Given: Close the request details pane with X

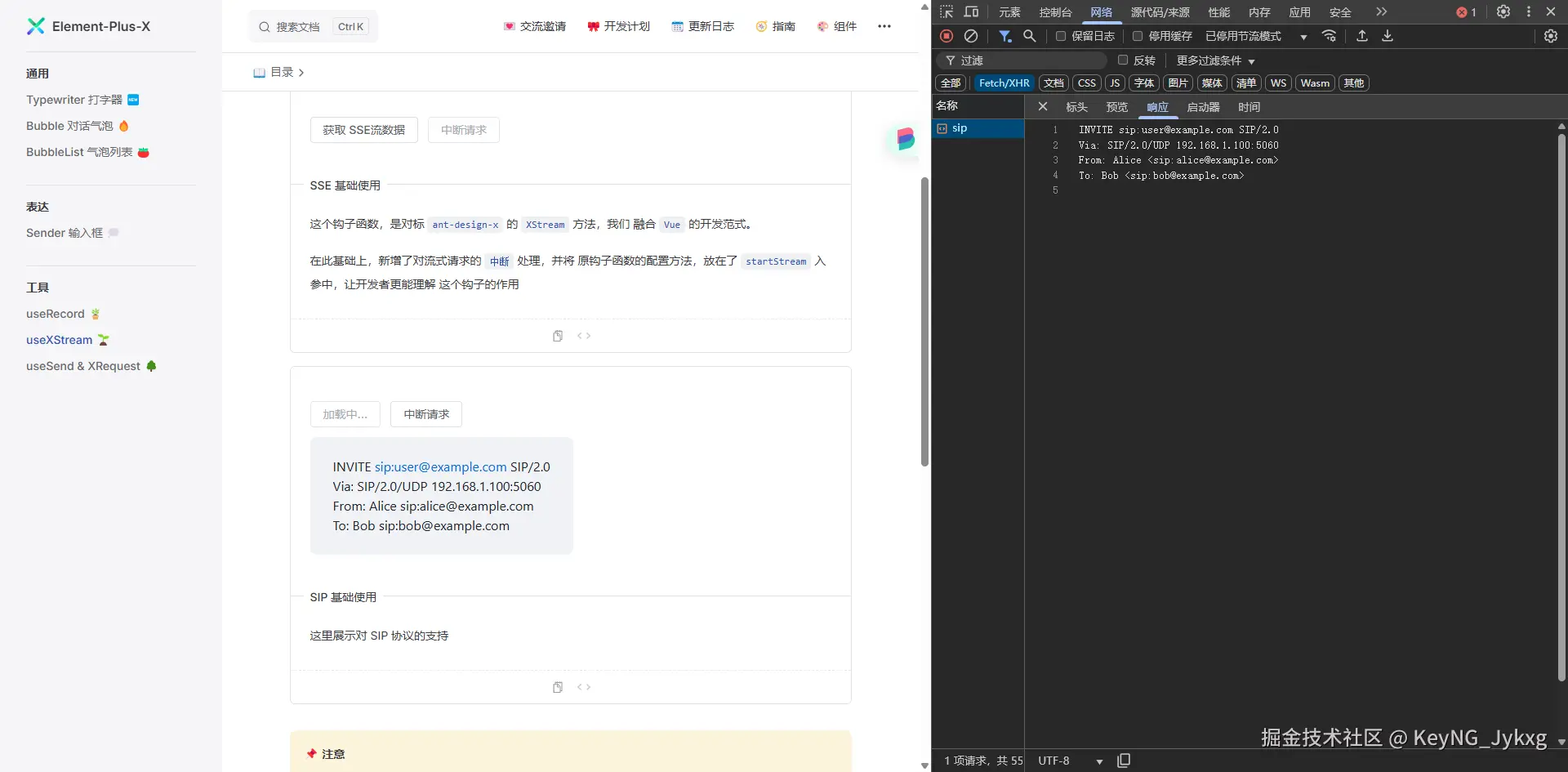Looking at the screenshot, I should [1043, 107].
